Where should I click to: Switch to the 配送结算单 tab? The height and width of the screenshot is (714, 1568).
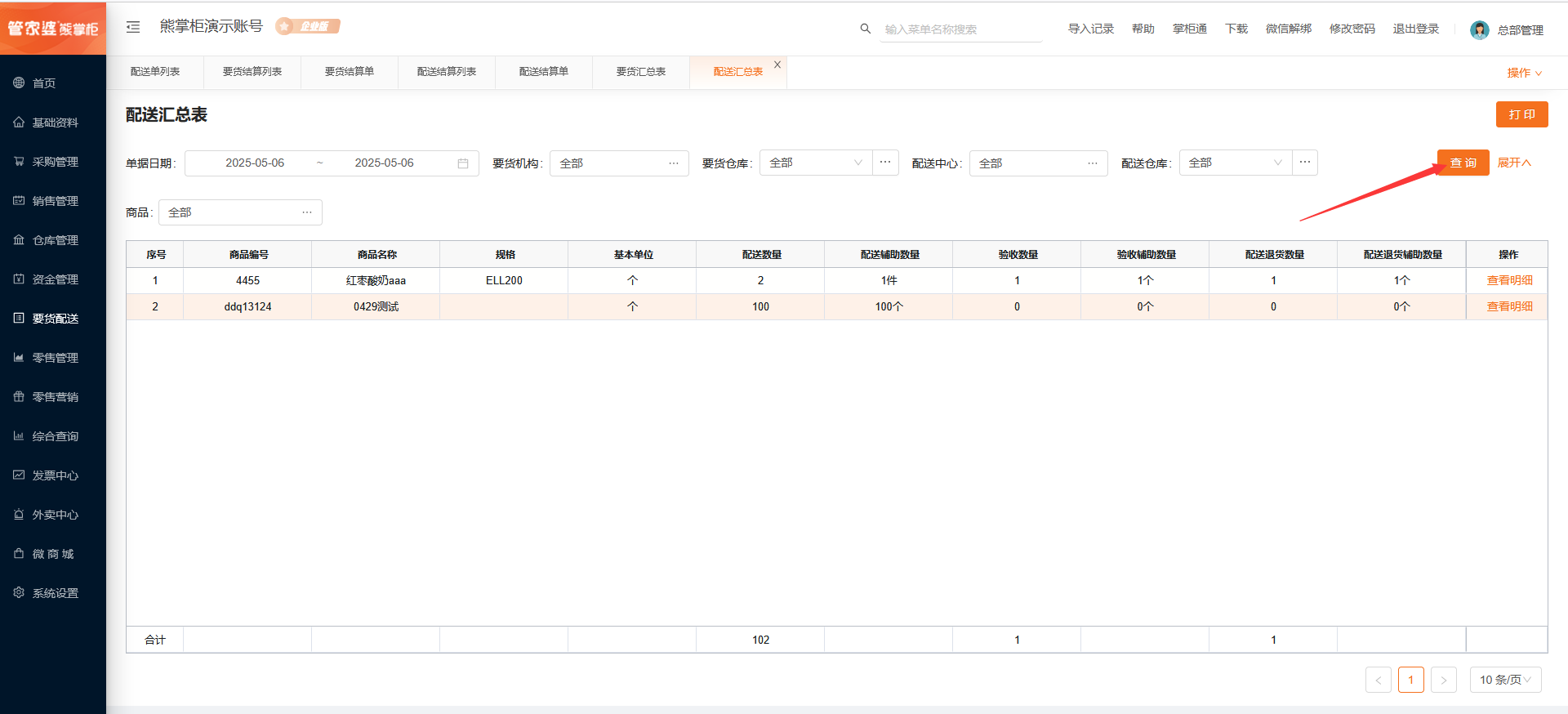(x=544, y=72)
